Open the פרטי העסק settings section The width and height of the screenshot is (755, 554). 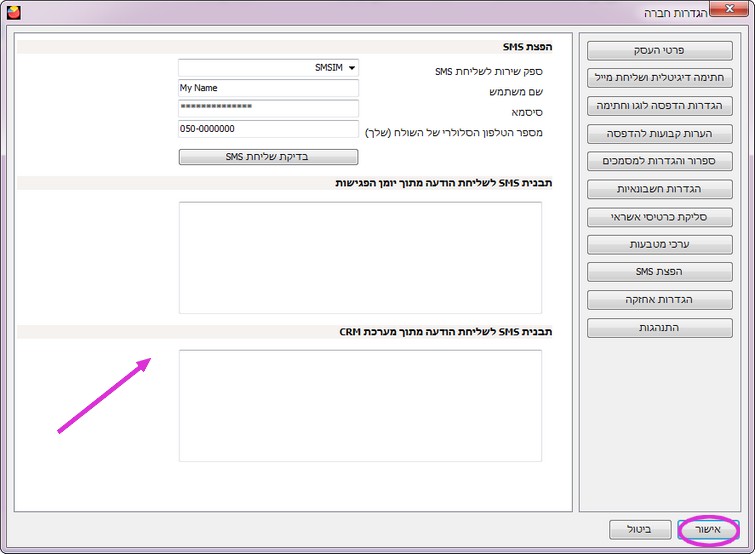pyautogui.click(x=659, y=50)
